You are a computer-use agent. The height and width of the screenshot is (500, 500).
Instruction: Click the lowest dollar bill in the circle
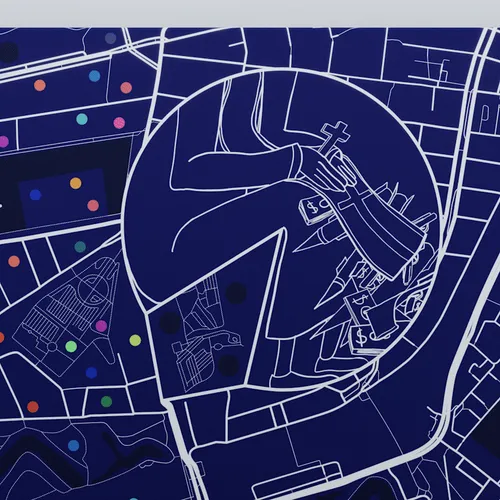tap(362, 339)
